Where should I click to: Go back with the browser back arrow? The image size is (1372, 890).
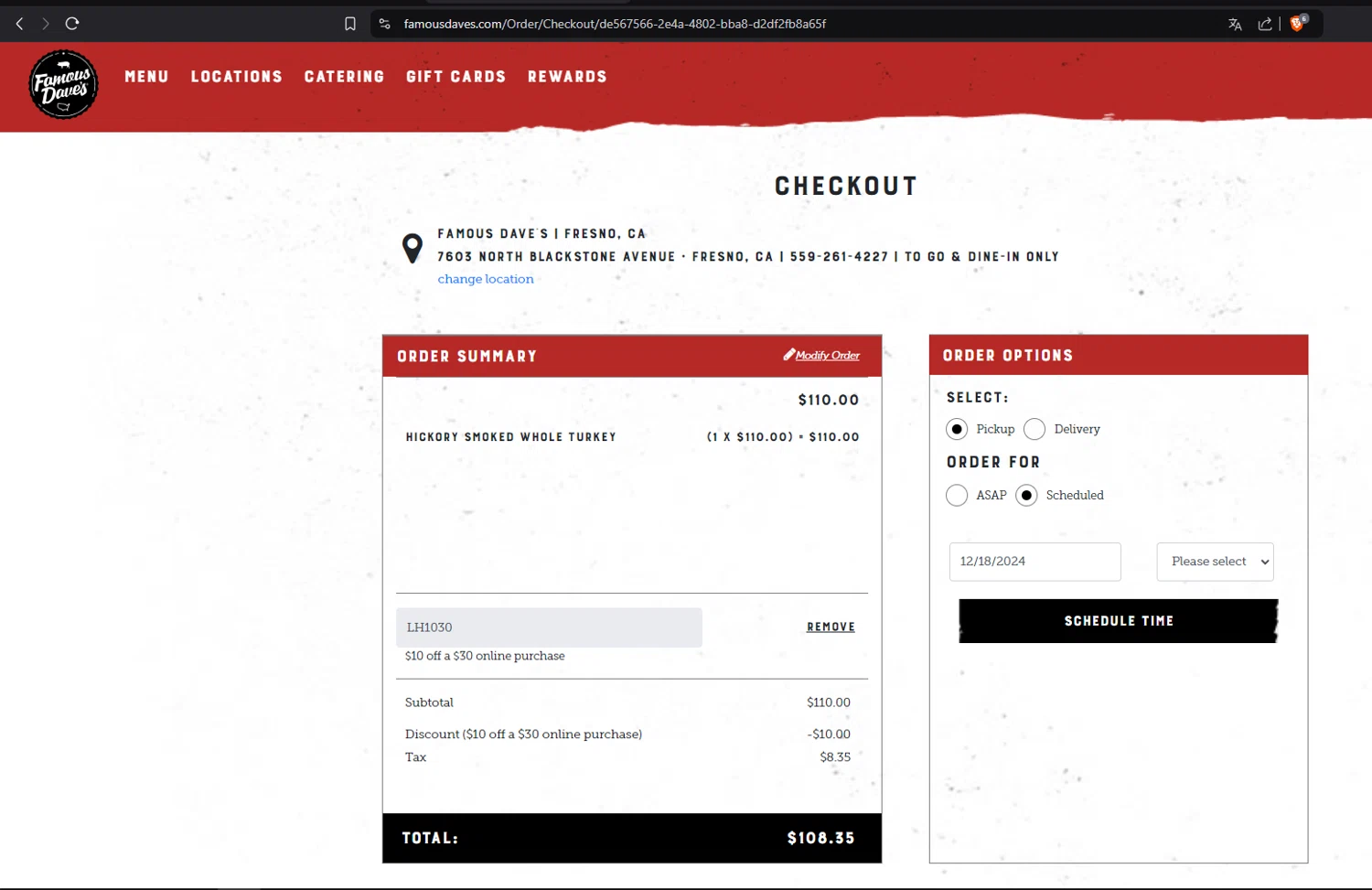click(x=19, y=24)
